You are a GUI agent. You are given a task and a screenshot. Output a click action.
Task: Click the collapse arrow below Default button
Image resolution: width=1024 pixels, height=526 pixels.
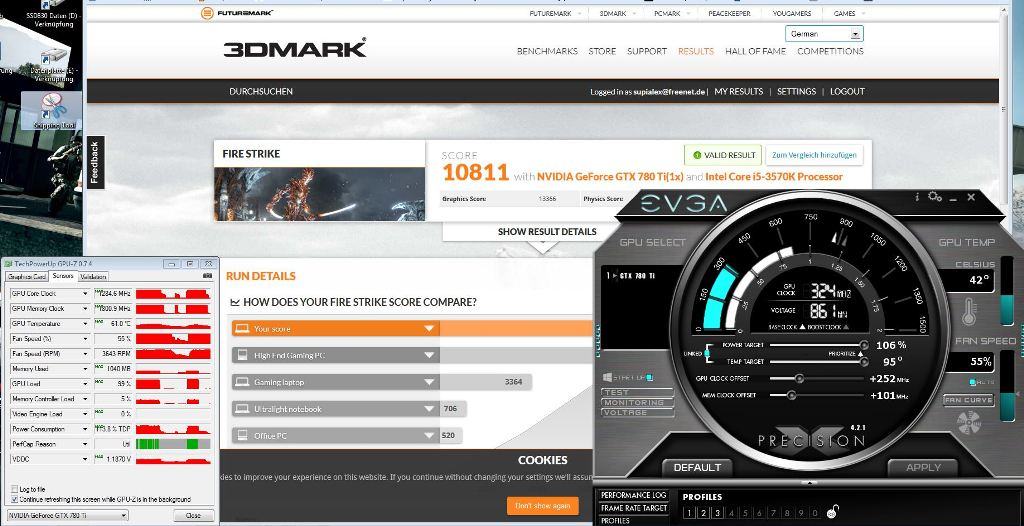810,484
